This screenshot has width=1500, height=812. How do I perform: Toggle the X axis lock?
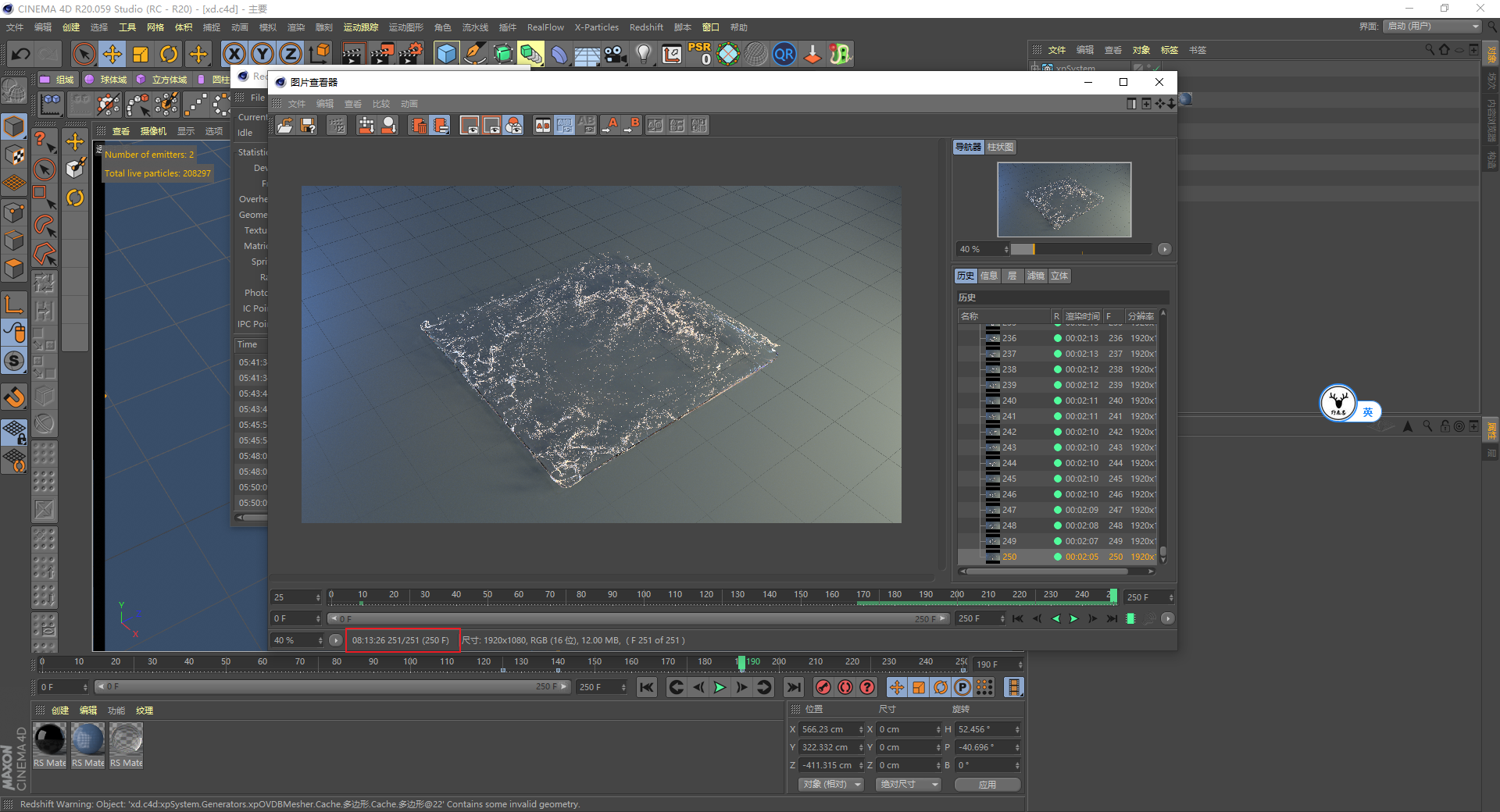click(x=234, y=54)
